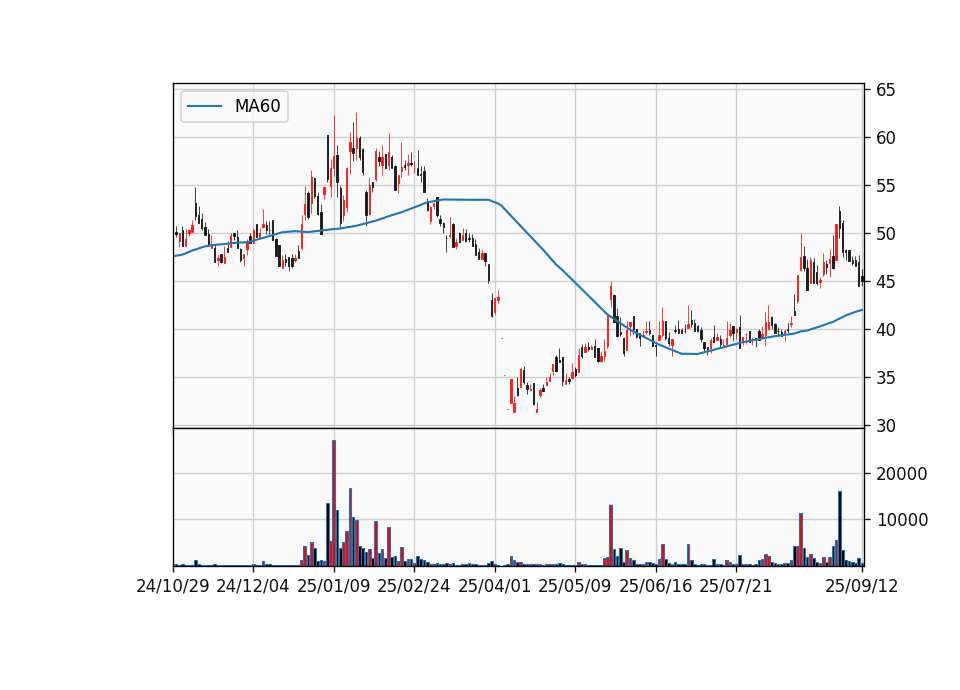
Task: Click the 25/09/12 date axis label
Action: pyautogui.click(x=862, y=586)
